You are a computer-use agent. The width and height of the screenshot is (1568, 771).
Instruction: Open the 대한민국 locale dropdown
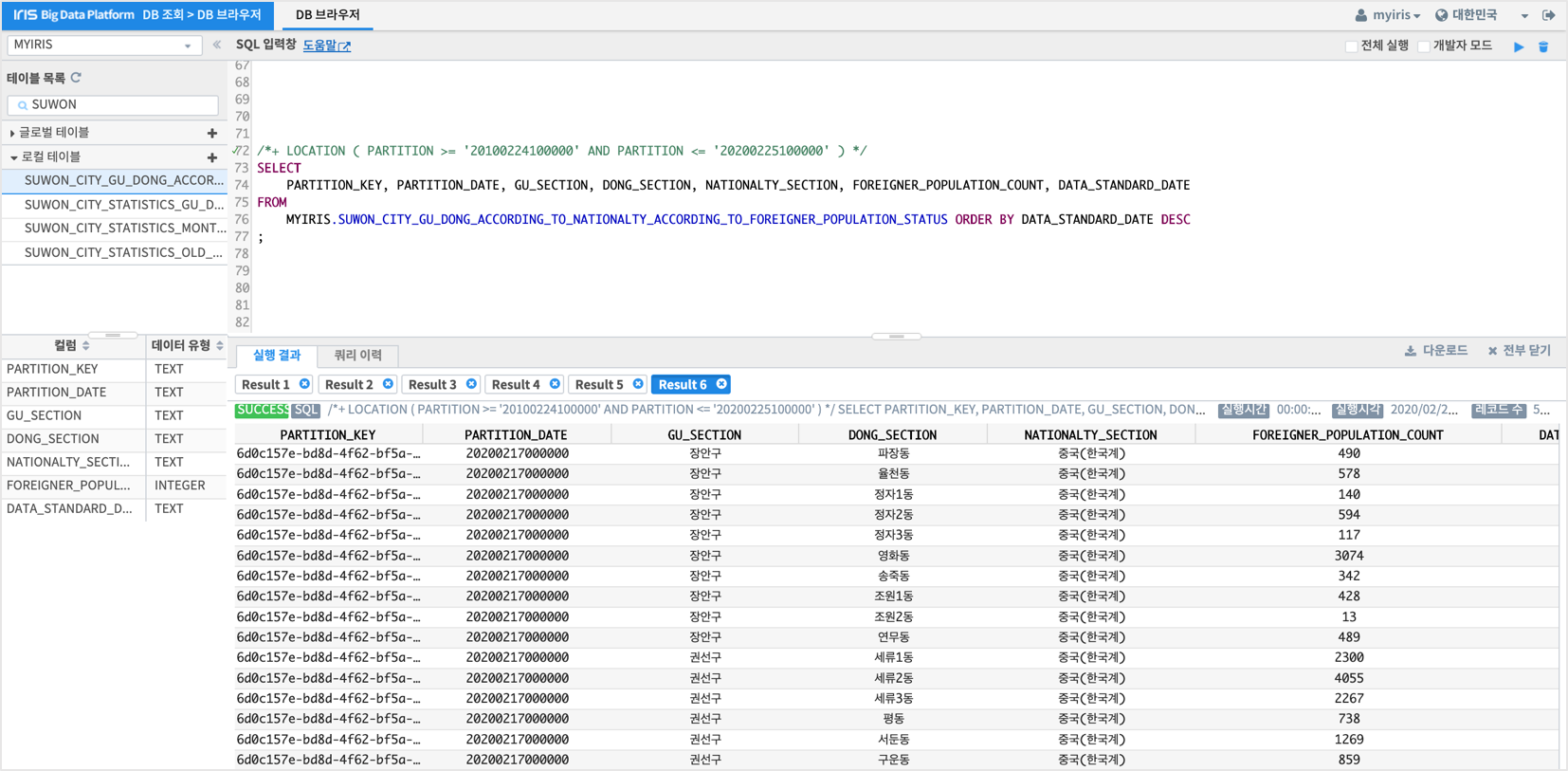[1481, 15]
